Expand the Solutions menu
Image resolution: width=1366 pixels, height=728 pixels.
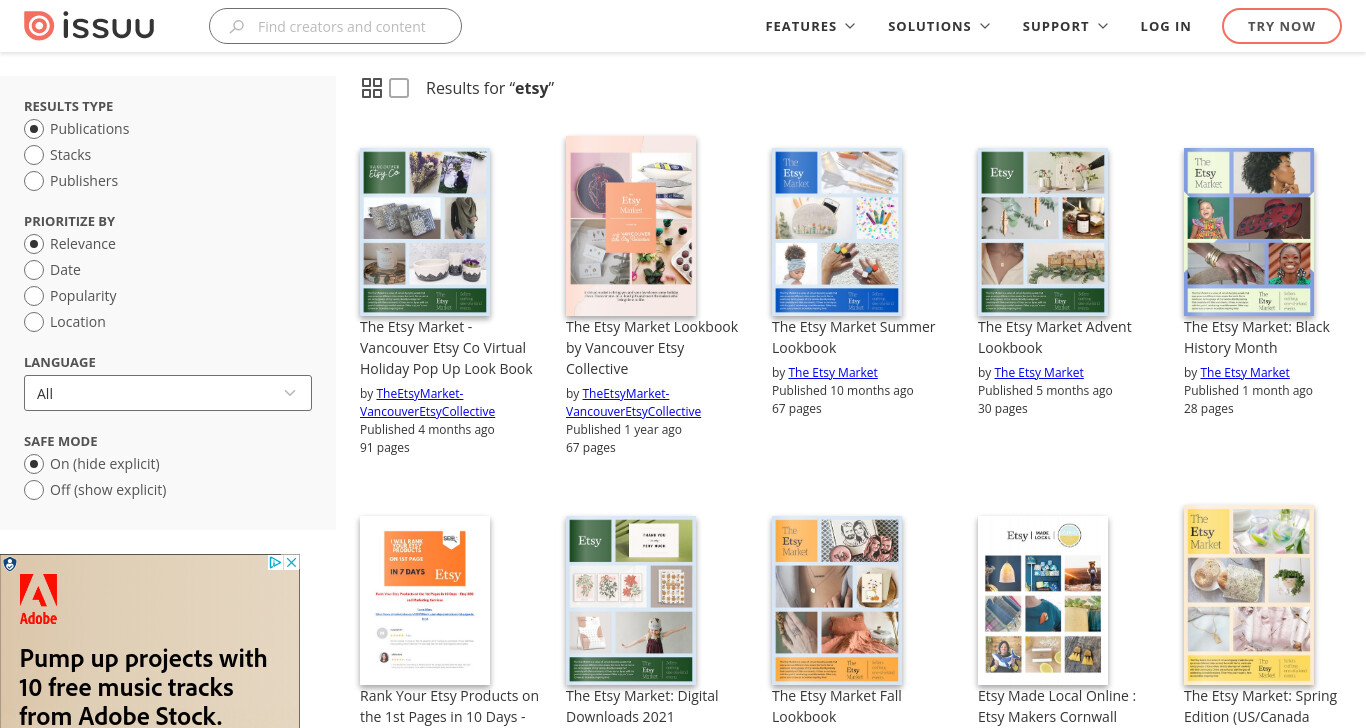tap(939, 27)
